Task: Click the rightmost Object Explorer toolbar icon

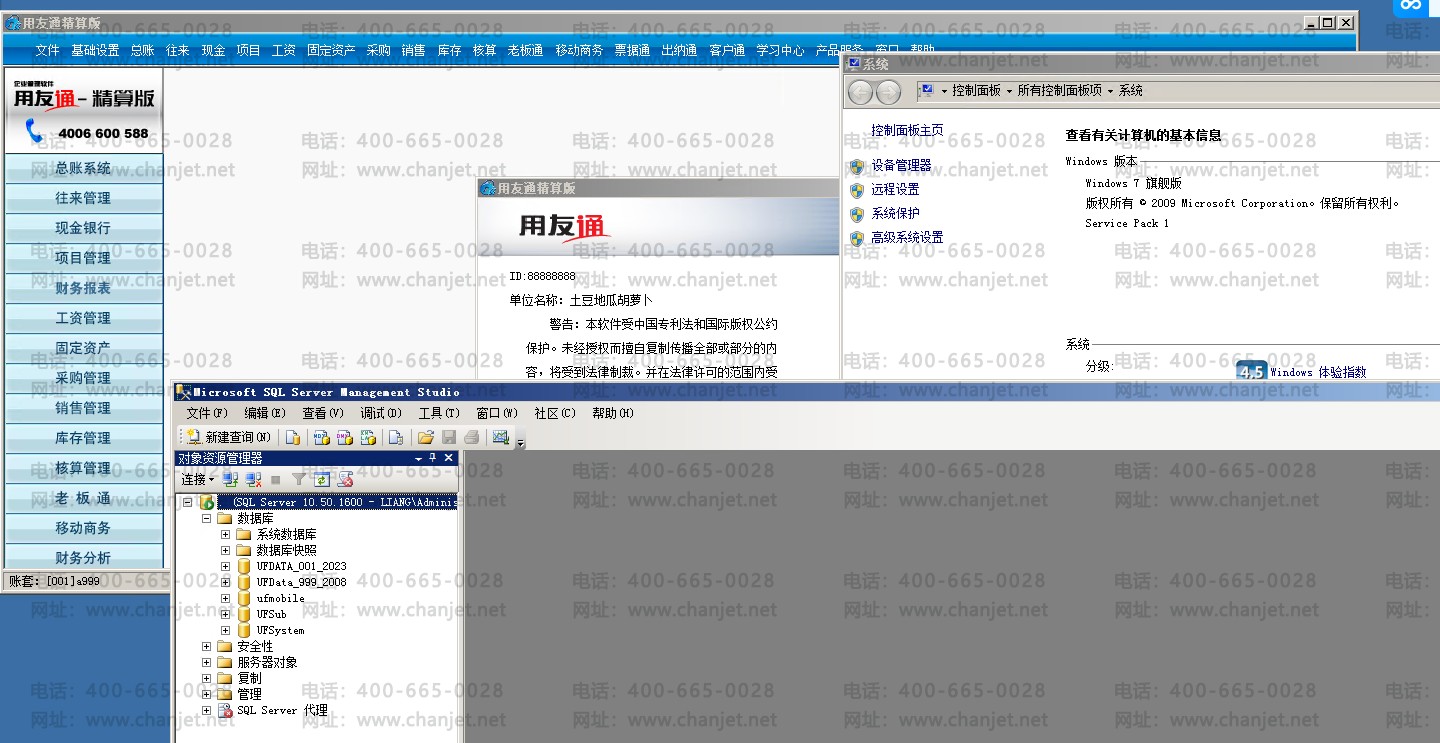Action: pyautogui.click(x=345, y=480)
